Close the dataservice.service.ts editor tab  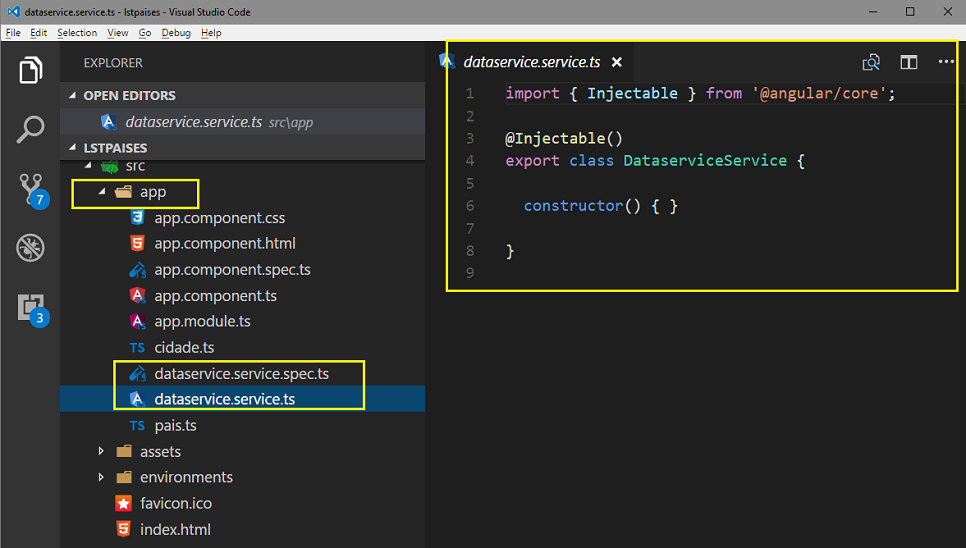pyautogui.click(x=617, y=62)
